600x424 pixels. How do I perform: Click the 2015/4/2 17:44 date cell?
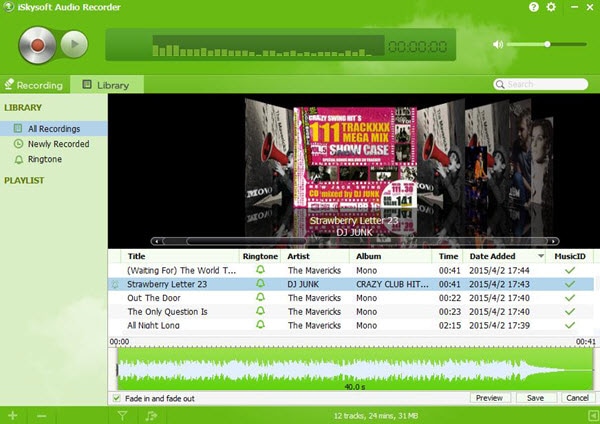[499, 271]
